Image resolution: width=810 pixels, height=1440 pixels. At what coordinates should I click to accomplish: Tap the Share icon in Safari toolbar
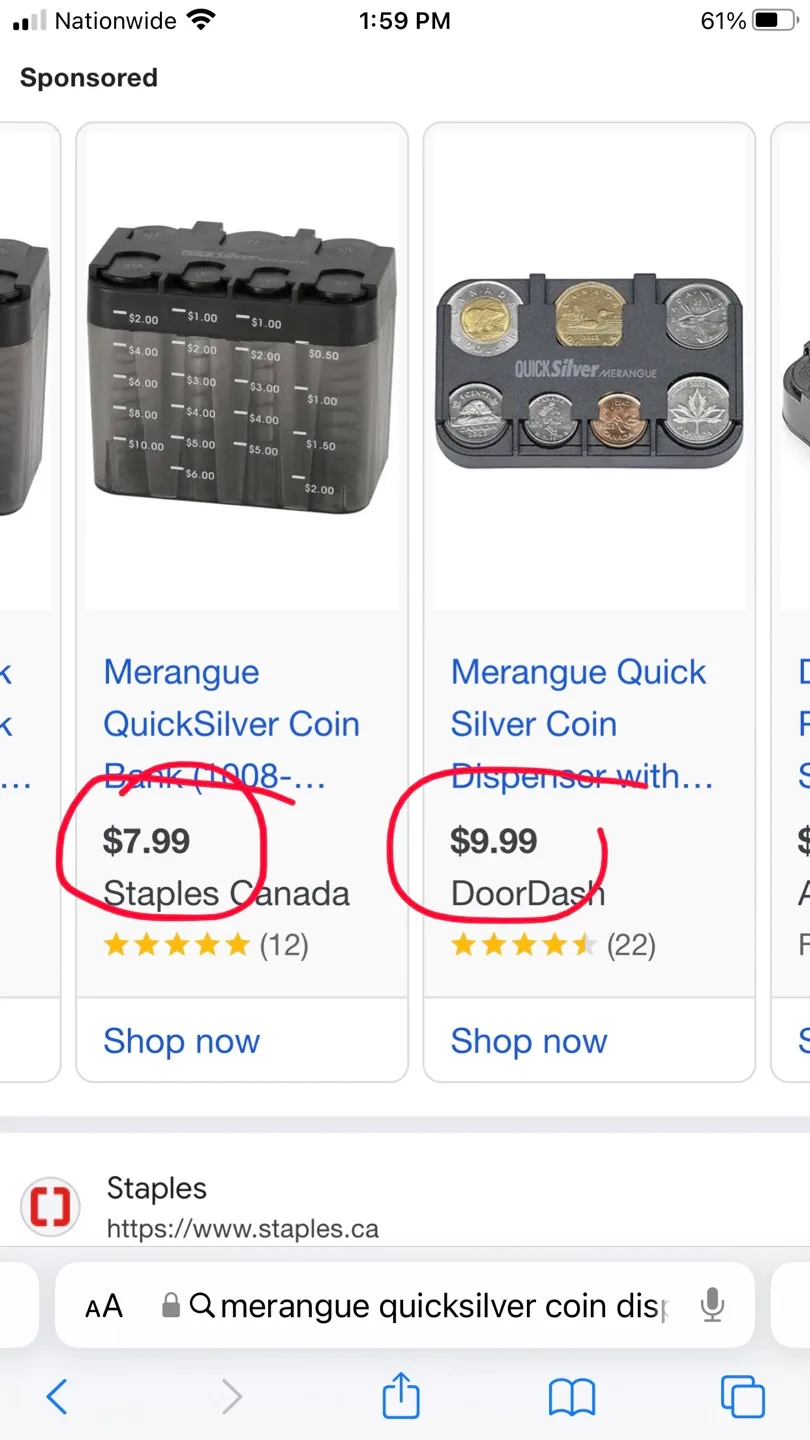401,1396
